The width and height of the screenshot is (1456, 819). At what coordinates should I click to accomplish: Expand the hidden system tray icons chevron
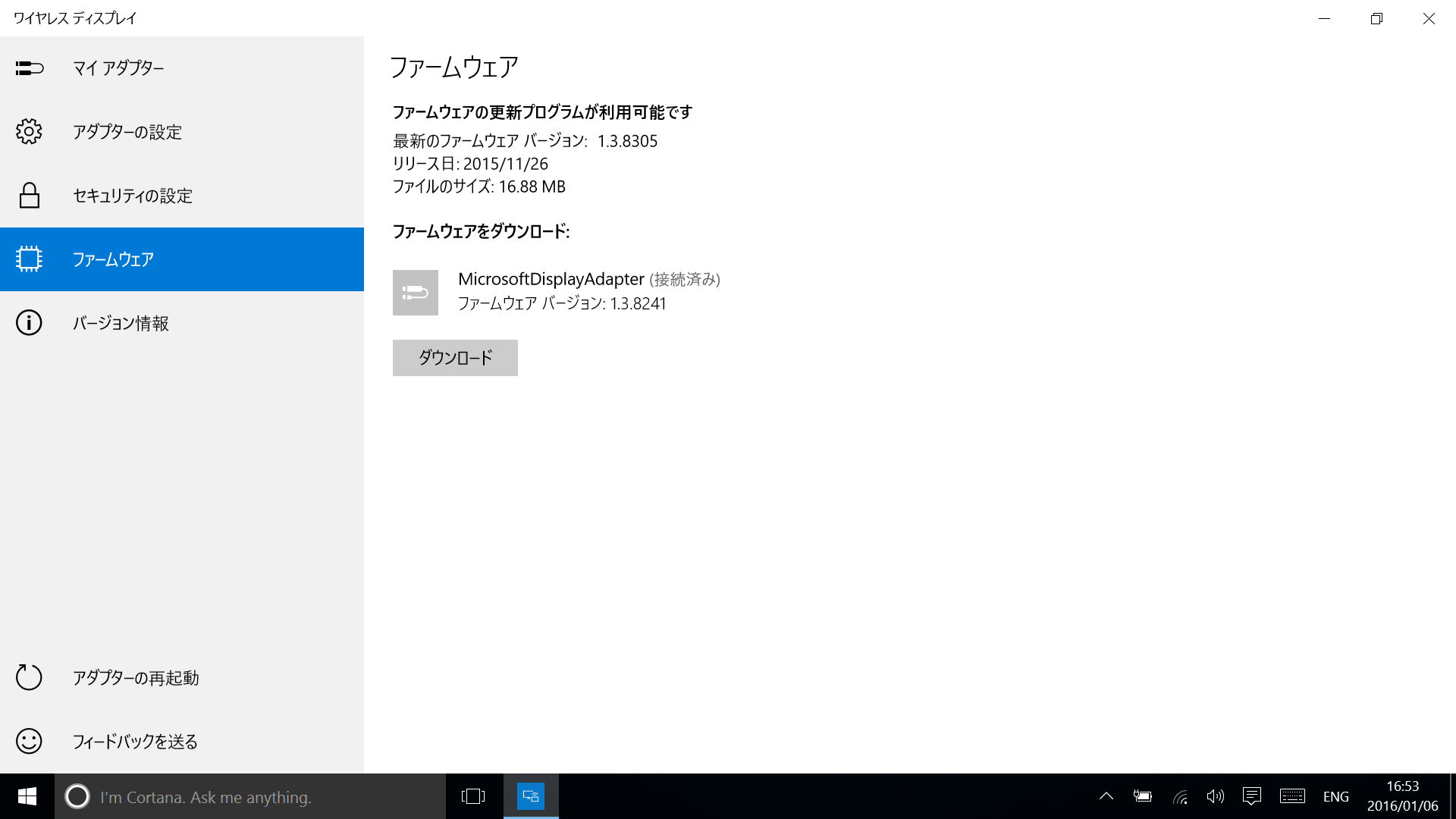point(1106,796)
